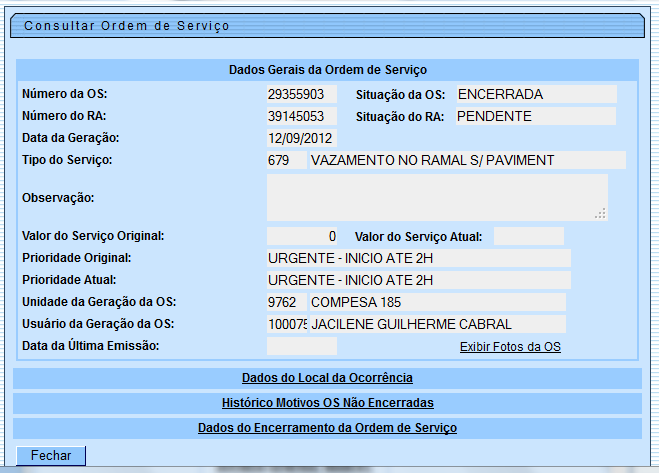Click the COMPESA 185 unit name field
The image size is (659, 473).
(437, 302)
